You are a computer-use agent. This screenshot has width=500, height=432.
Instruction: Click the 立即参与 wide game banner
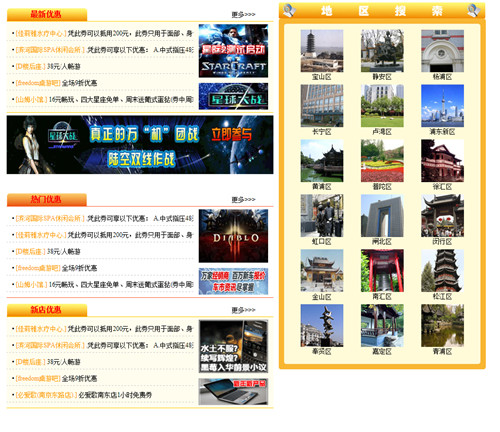pos(140,145)
